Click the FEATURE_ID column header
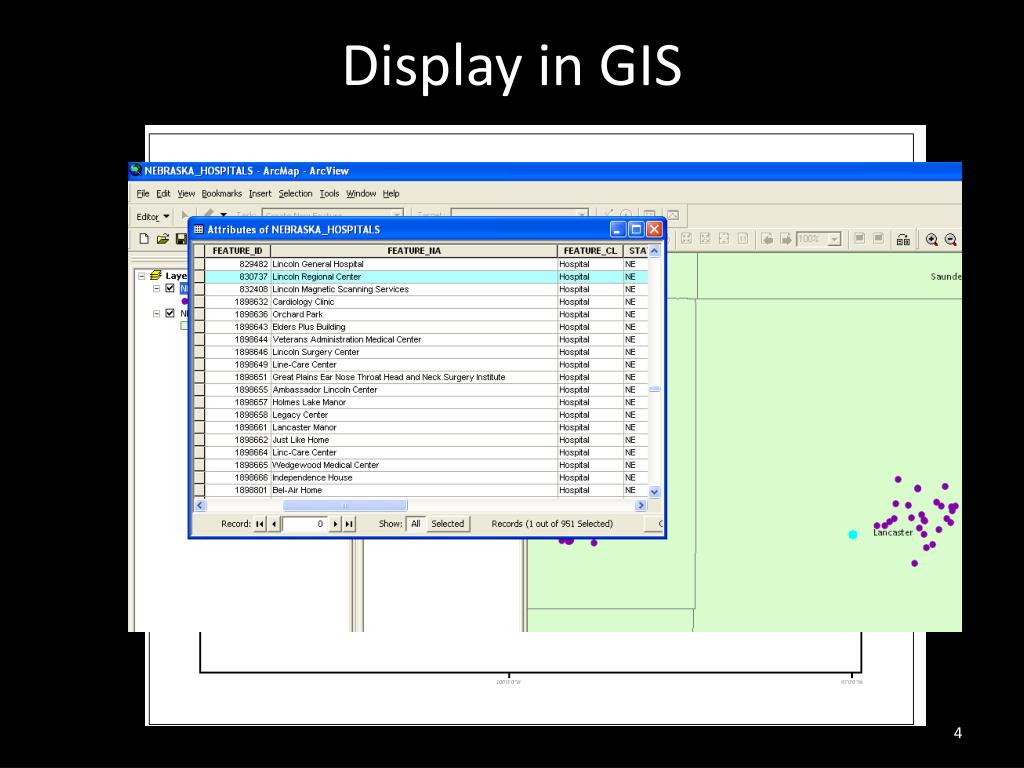The image size is (1024, 768). coord(238,251)
